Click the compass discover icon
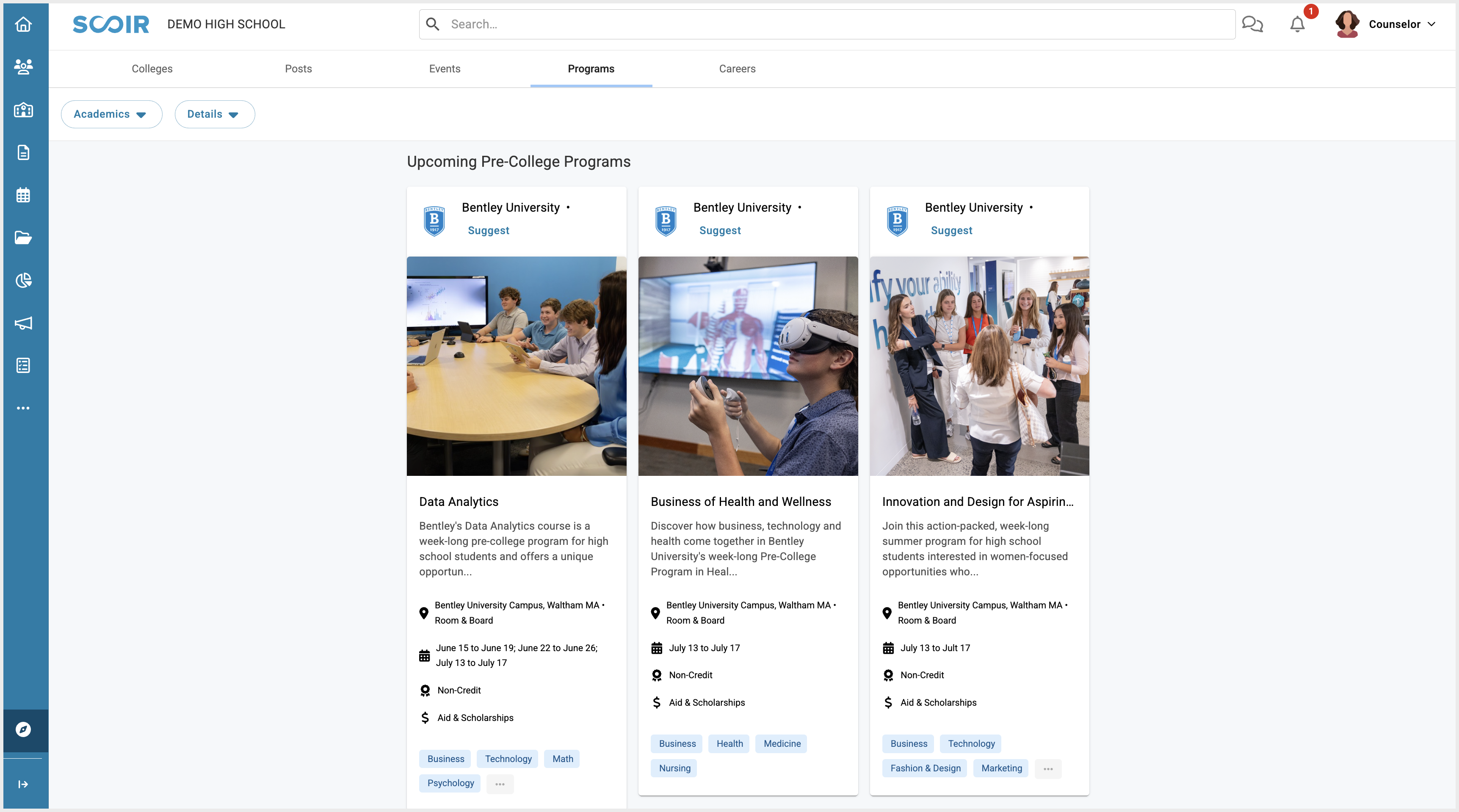Viewport: 1459px width, 812px height. pos(23,729)
